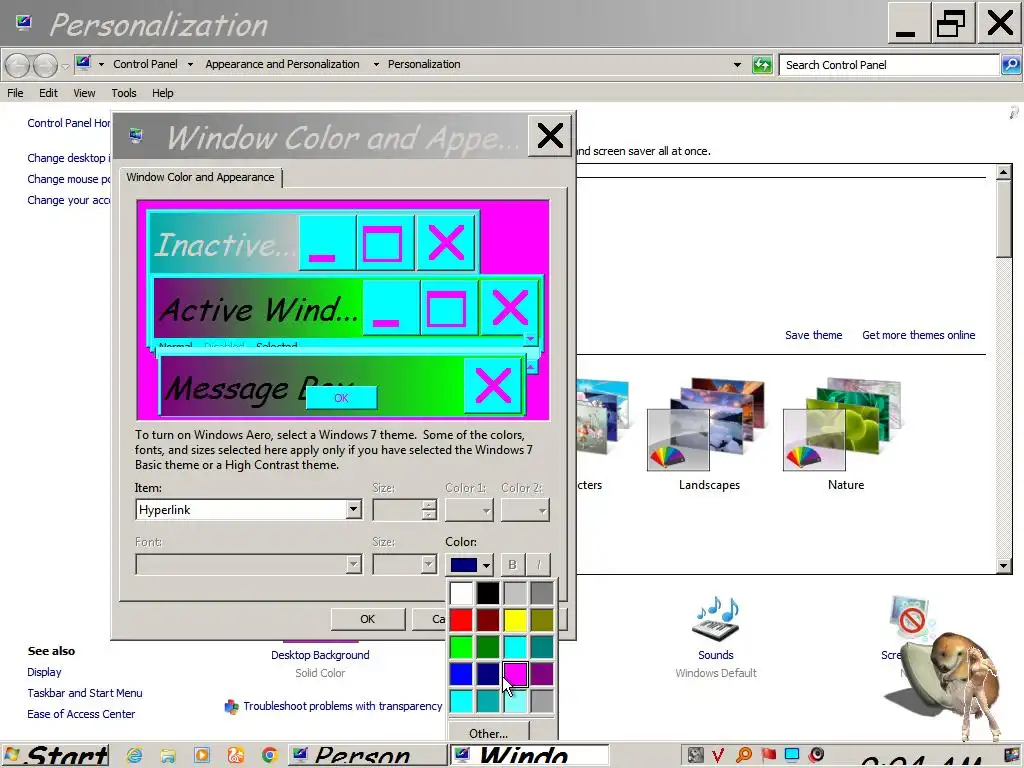This screenshot has height=768, width=1024.
Task: Pick the magenta color swatch
Action: coord(515,674)
